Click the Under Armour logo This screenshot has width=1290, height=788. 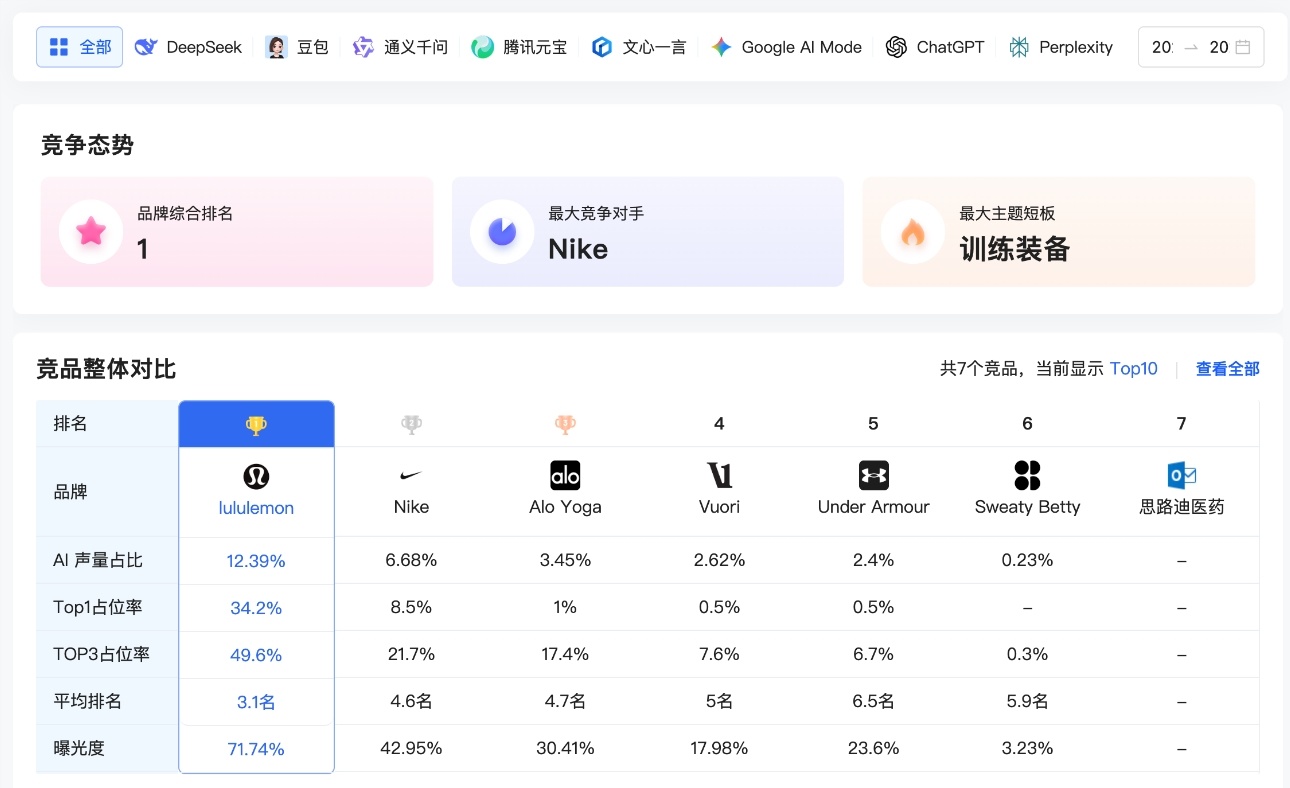tap(873, 476)
